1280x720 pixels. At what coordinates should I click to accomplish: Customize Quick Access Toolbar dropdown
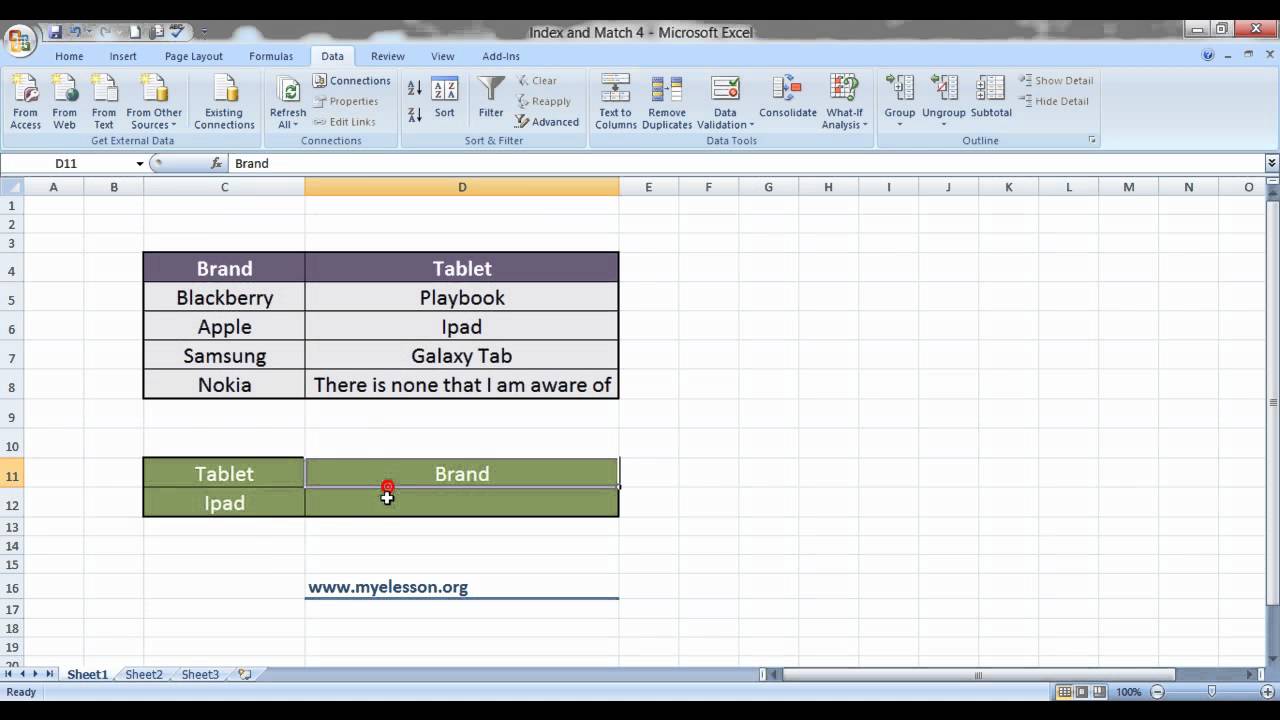point(205,32)
